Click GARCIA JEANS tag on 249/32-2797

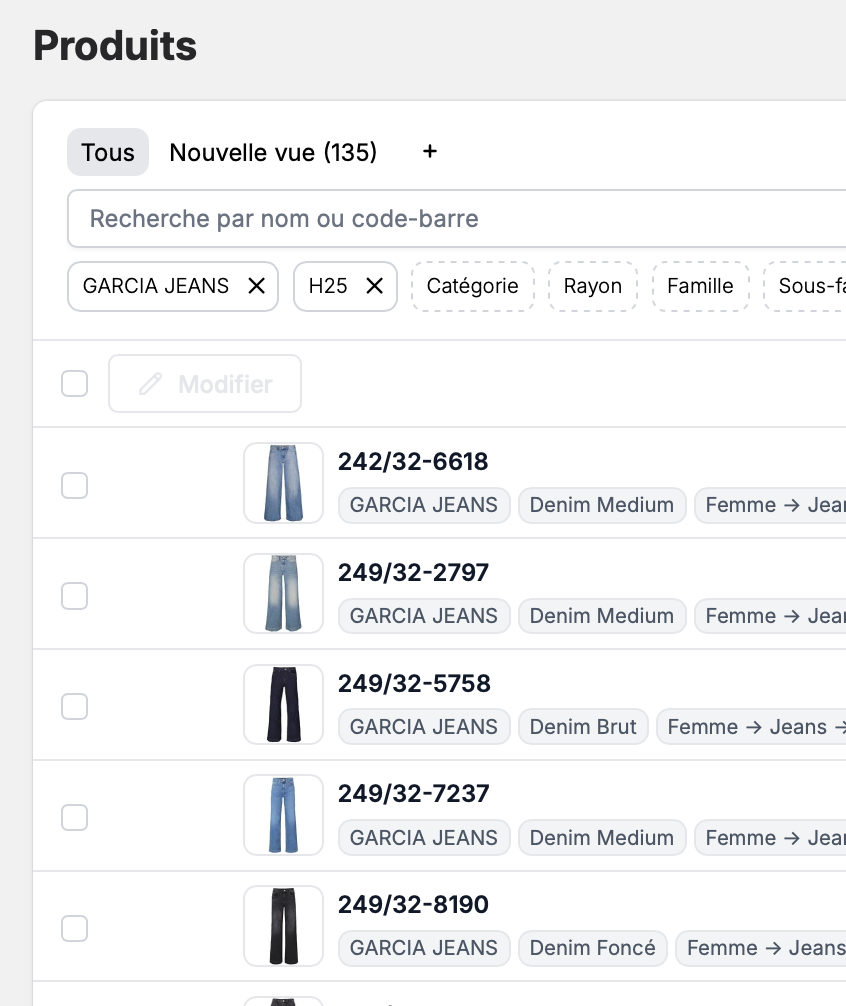coord(424,616)
